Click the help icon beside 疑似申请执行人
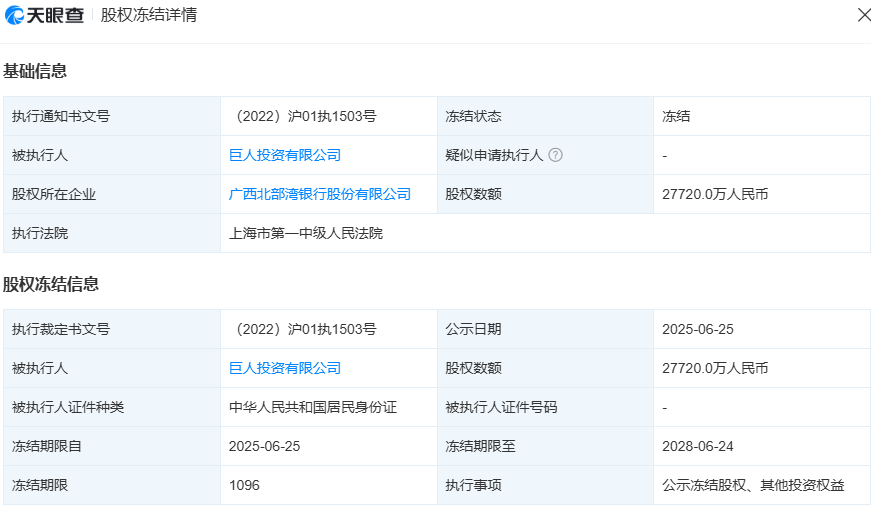Image resolution: width=871 pixels, height=508 pixels. [x=556, y=155]
